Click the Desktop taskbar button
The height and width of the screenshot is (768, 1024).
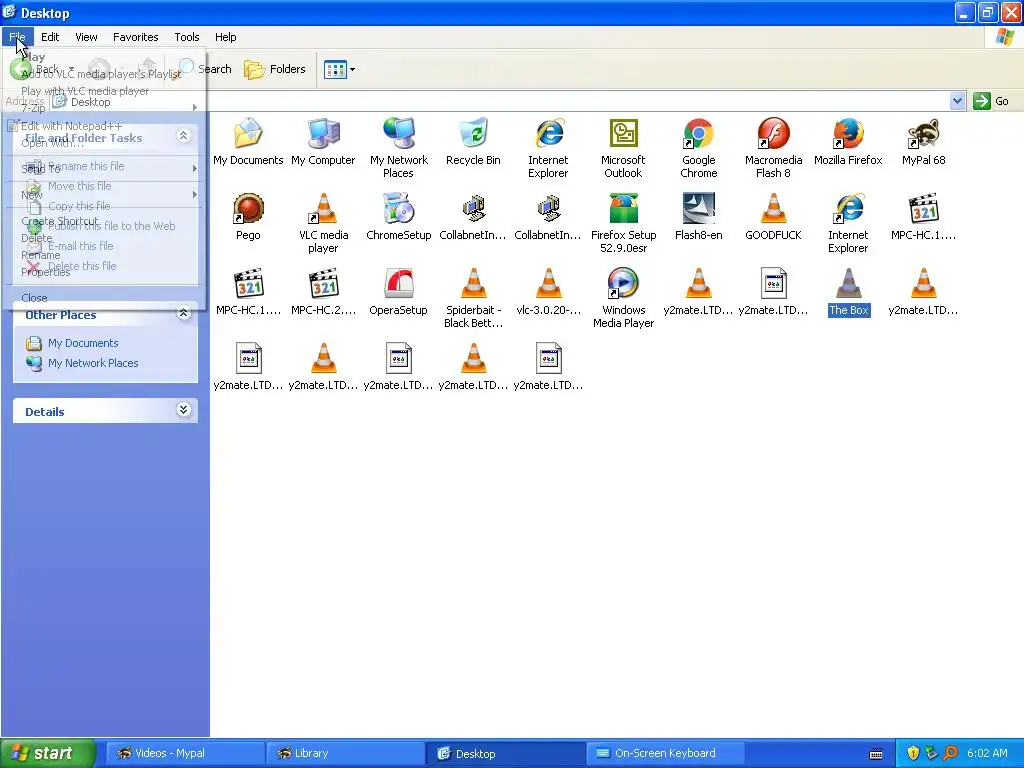505,753
